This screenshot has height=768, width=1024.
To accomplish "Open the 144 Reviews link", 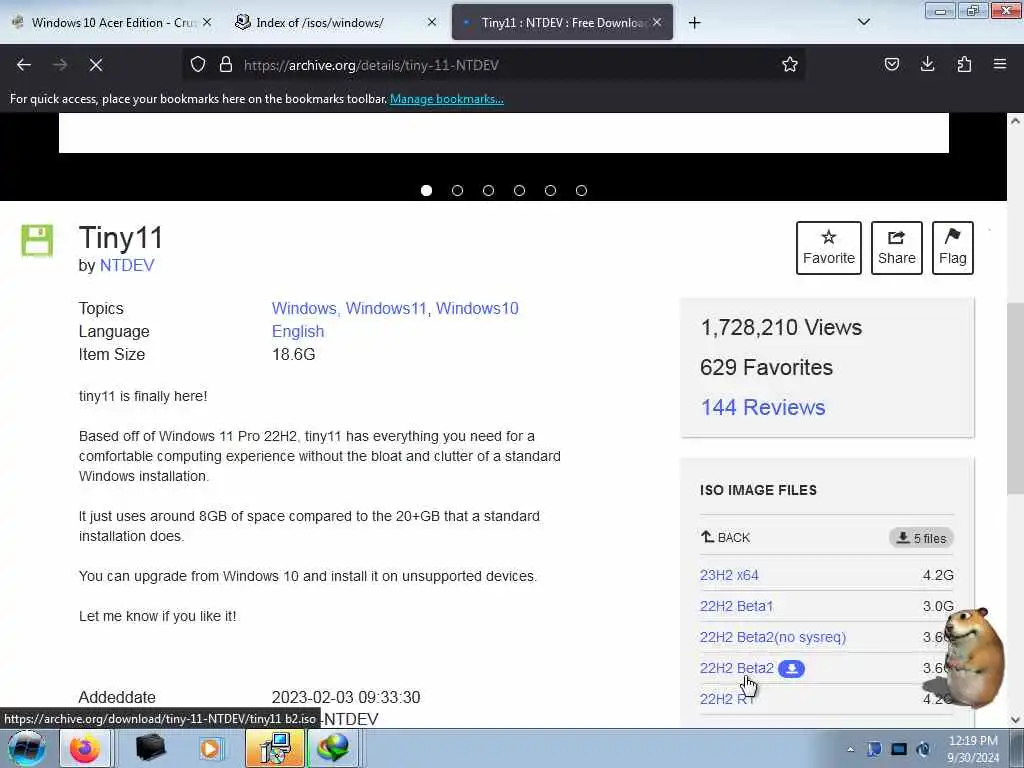I will tap(763, 407).
